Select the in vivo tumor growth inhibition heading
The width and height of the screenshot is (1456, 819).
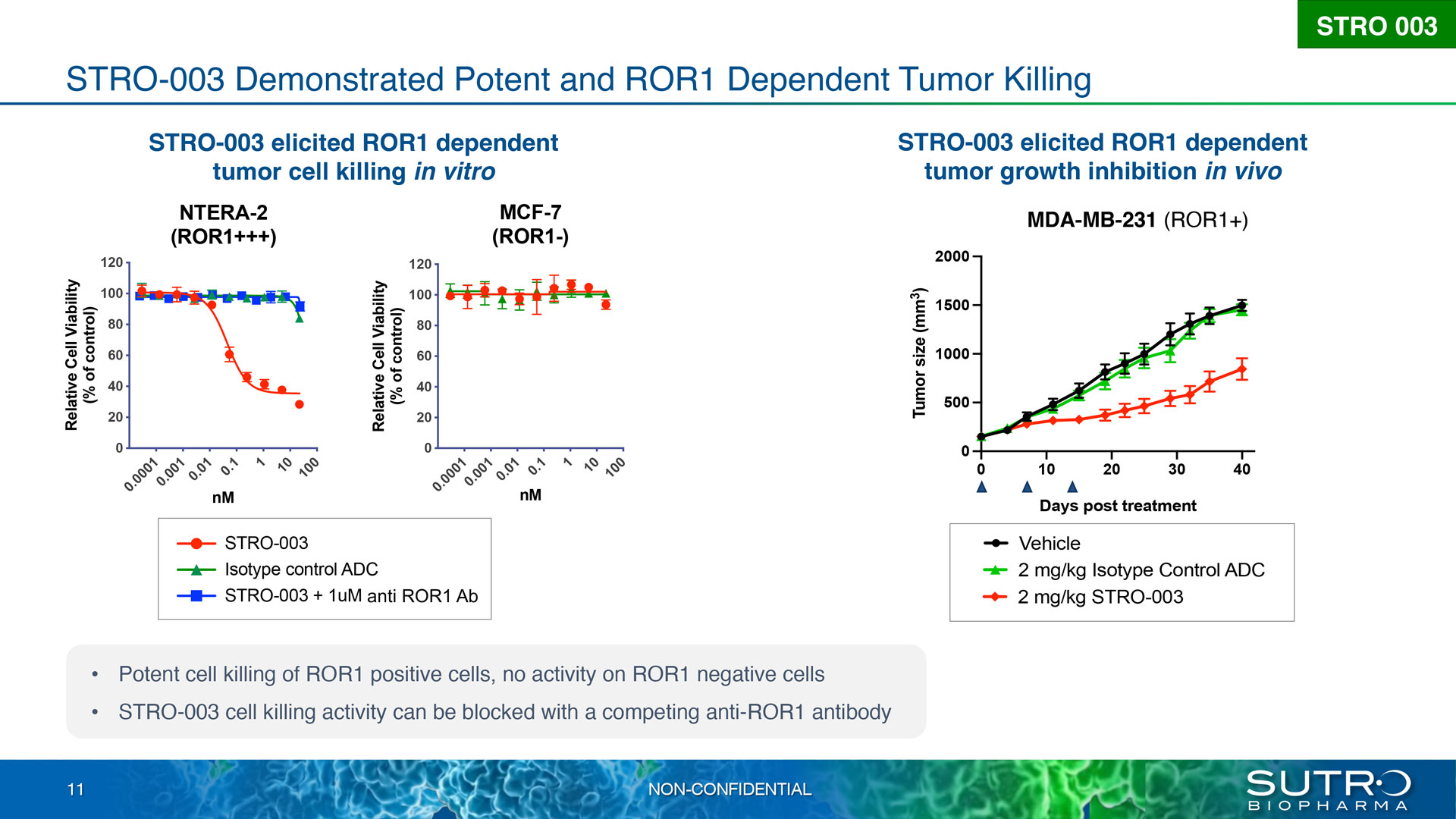pyautogui.click(x=1103, y=157)
